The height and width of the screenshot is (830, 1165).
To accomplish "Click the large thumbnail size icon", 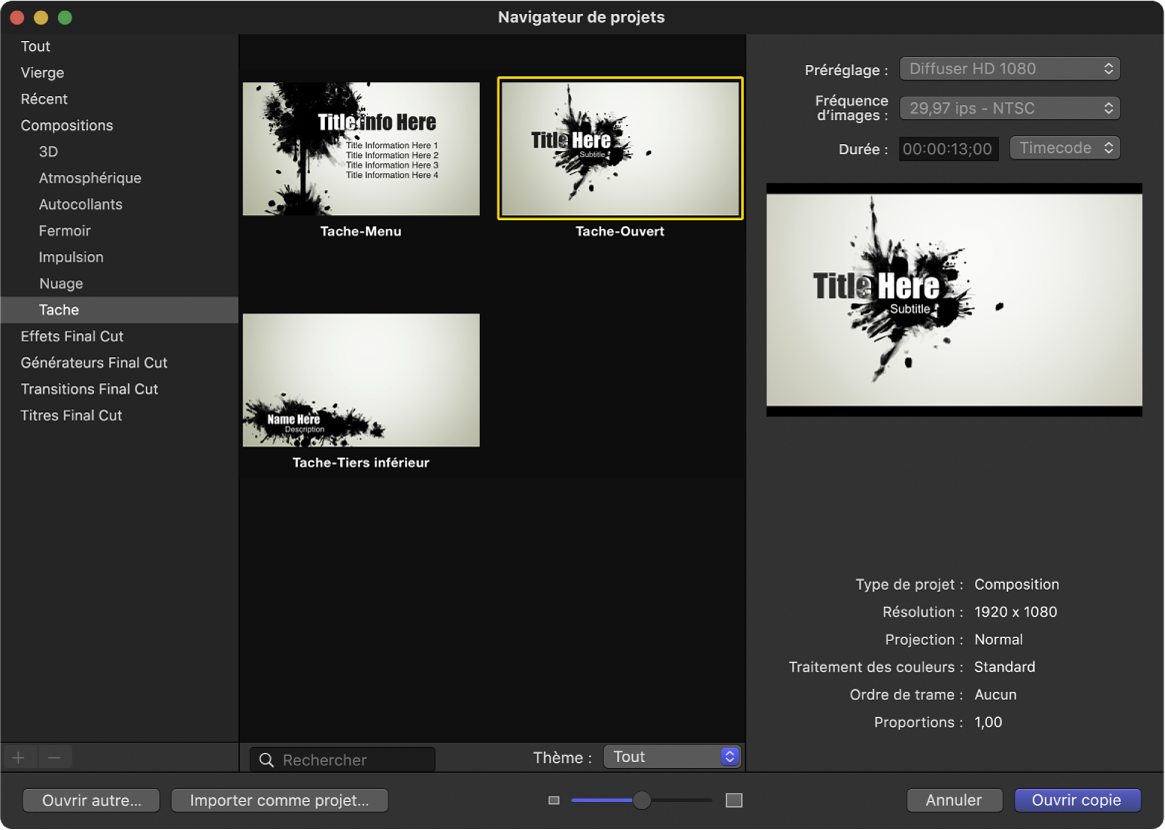I will pos(734,800).
